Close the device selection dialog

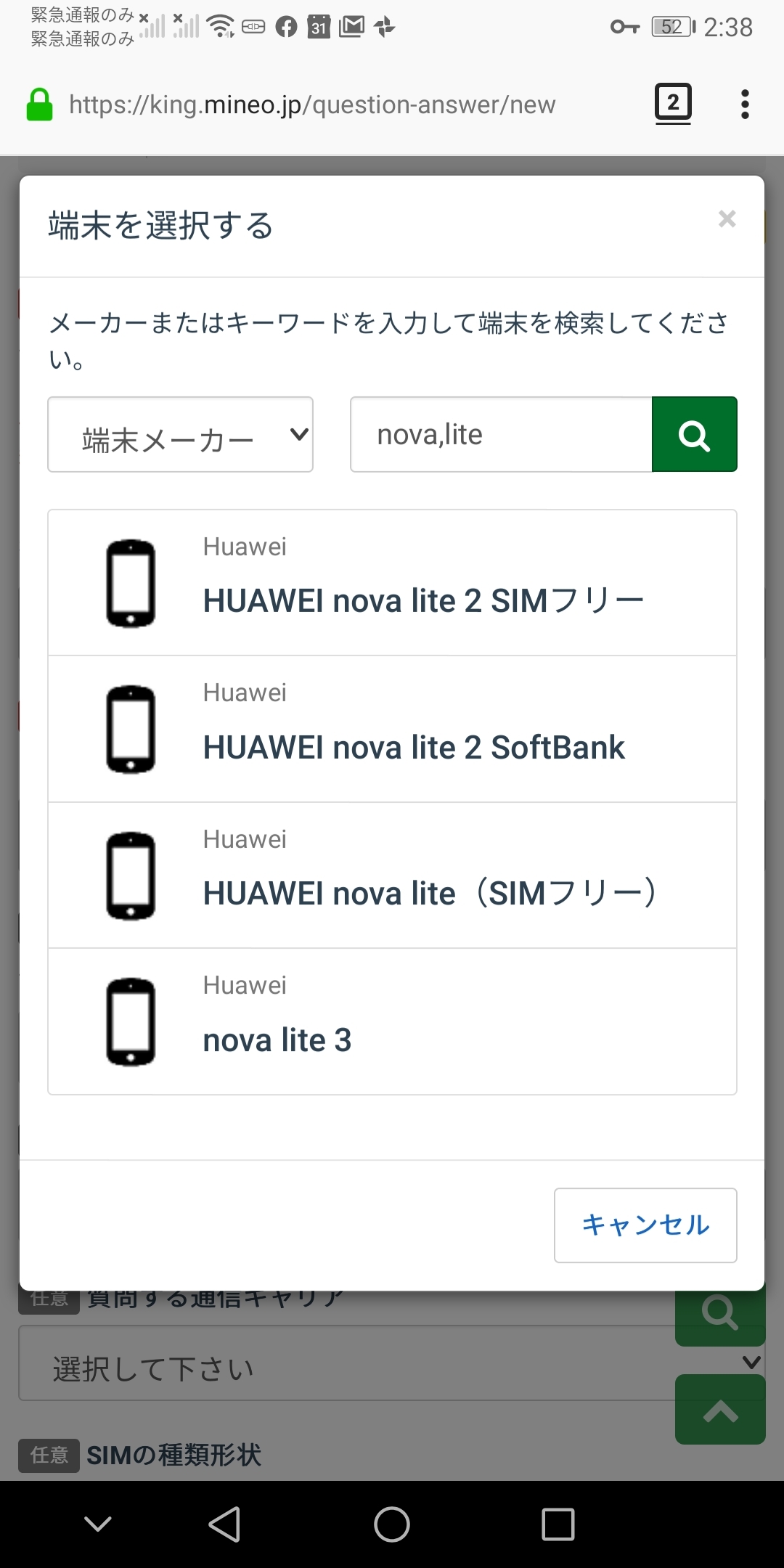click(x=727, y=219)
